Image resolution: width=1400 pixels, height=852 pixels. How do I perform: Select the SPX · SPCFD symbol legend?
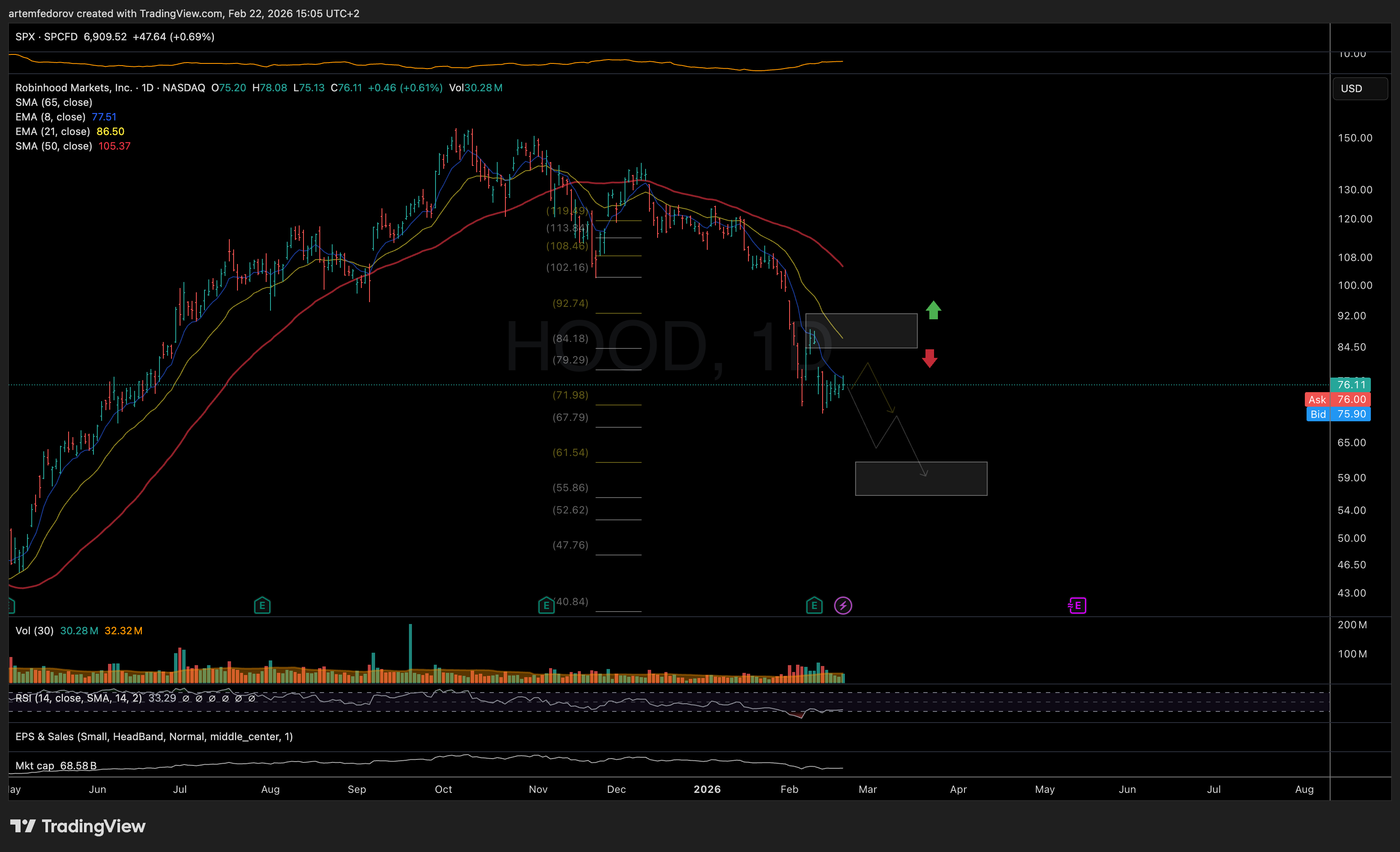coord(47,37)
